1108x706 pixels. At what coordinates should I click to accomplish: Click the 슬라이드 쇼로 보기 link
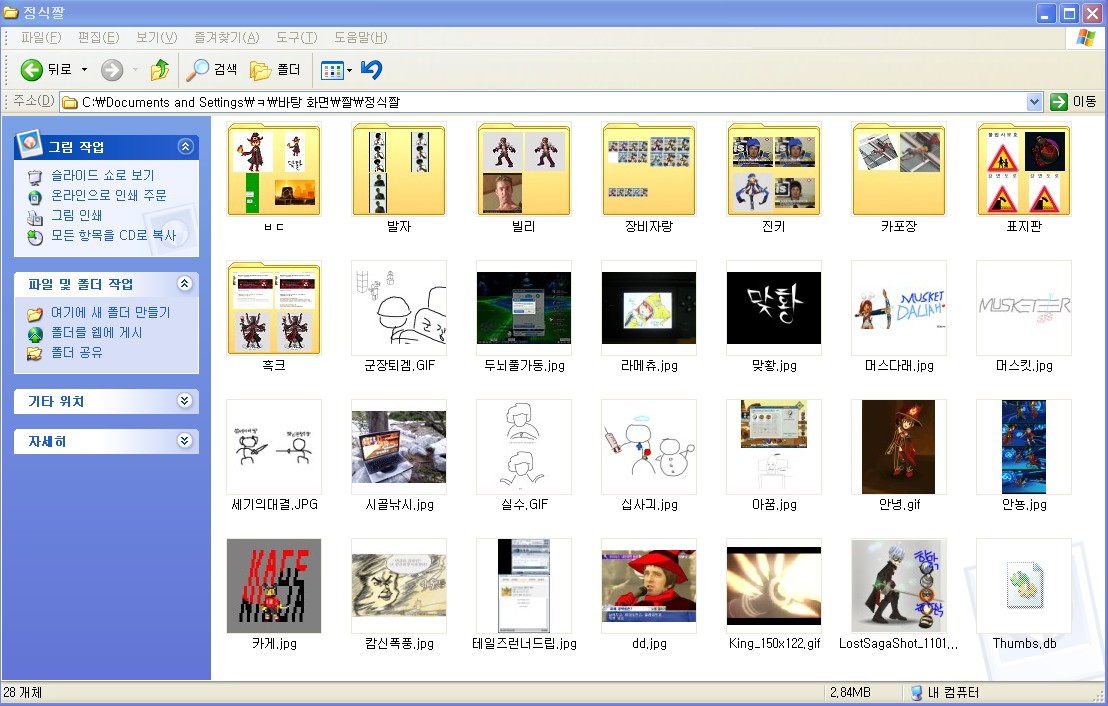[x=102, y=175]
